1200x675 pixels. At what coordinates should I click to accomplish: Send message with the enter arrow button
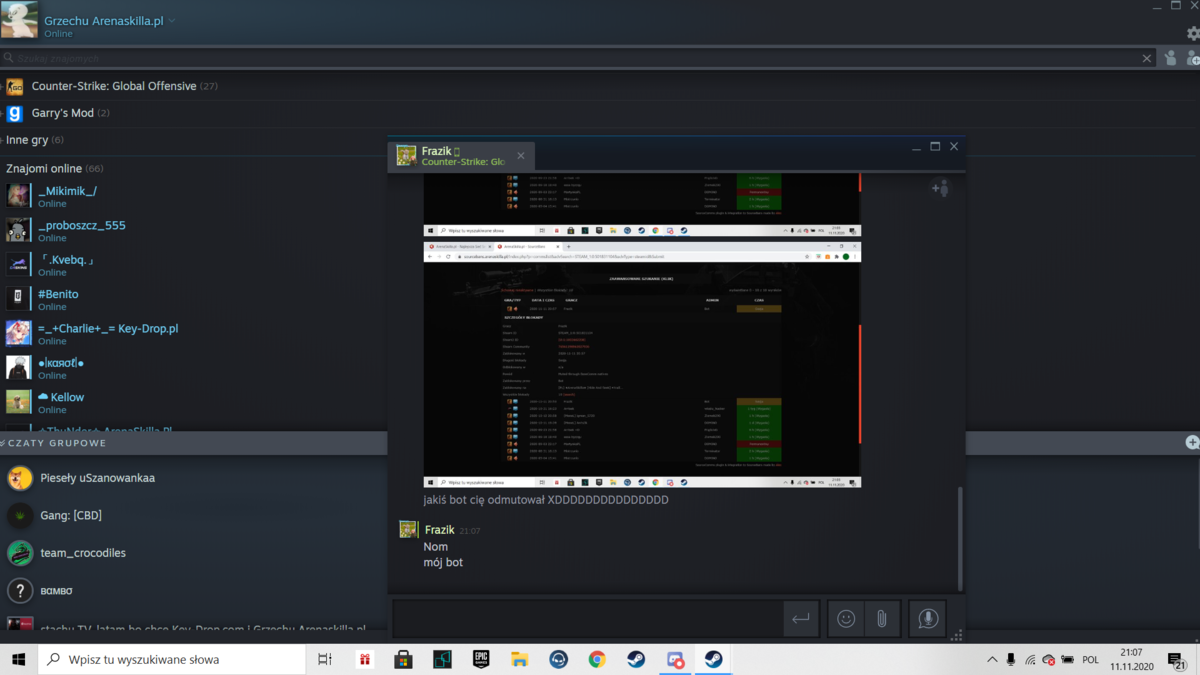[x=800, y=619]
